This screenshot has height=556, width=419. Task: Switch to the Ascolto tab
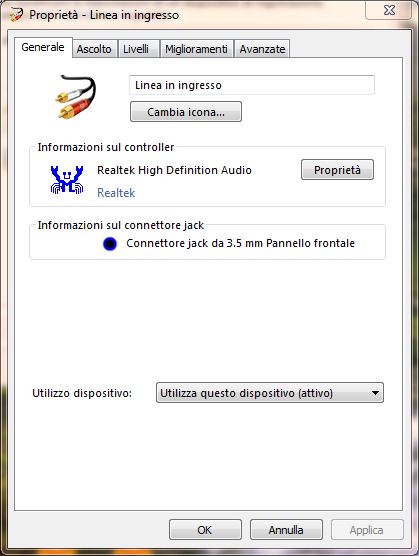pyautogui.click(x=94, y=49)
